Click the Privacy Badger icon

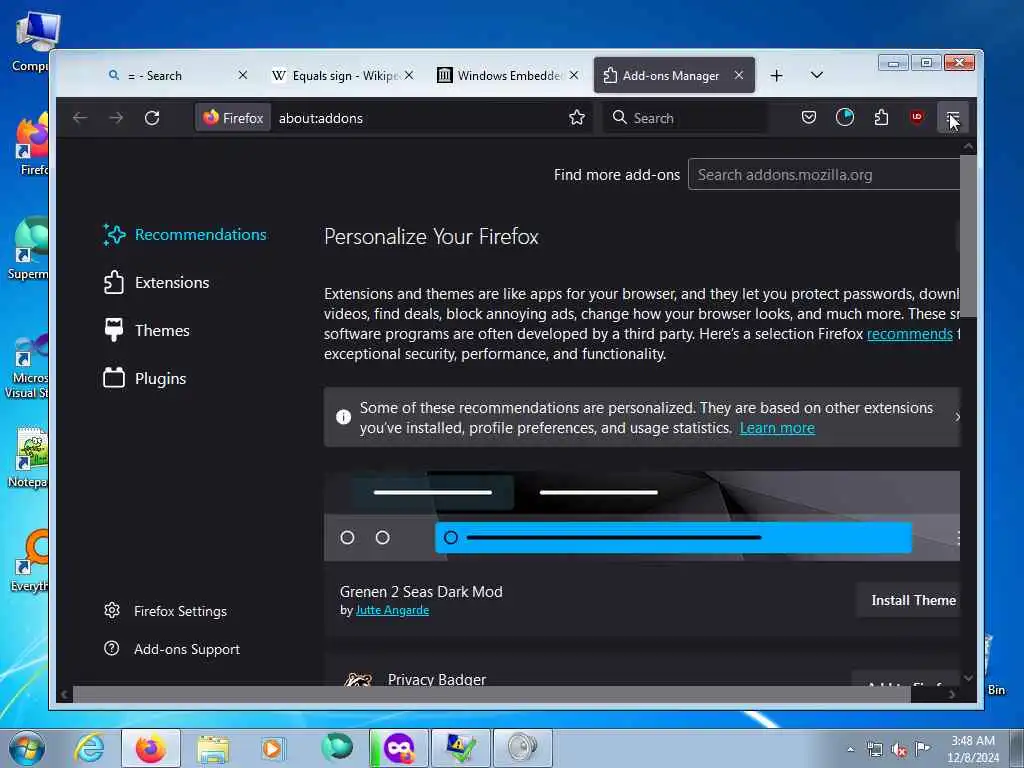pos(358,679)
